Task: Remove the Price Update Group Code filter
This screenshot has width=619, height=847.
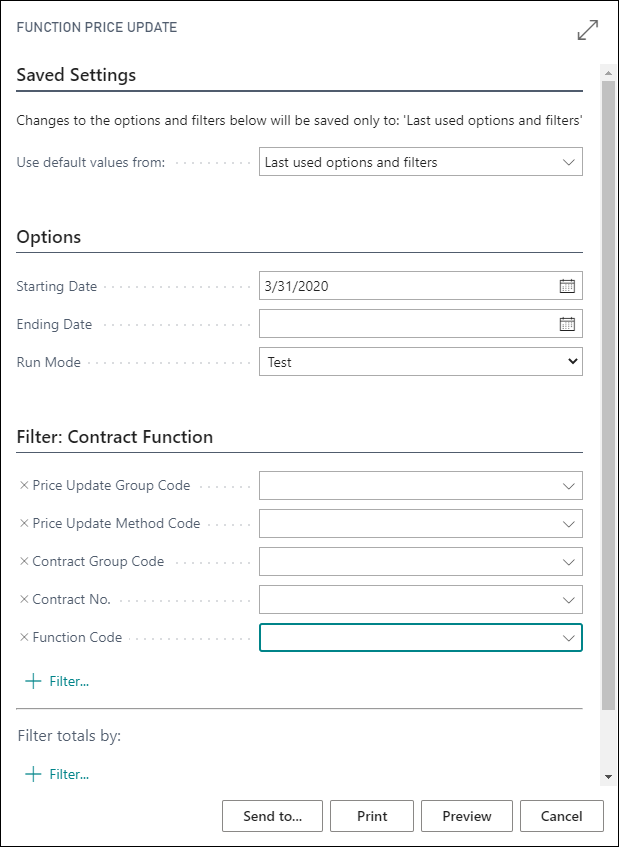Action: tap(24, 486)
